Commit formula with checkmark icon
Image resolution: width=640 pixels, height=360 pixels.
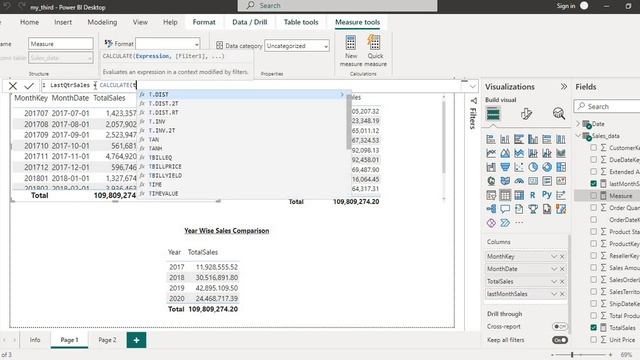click(29, 86)
